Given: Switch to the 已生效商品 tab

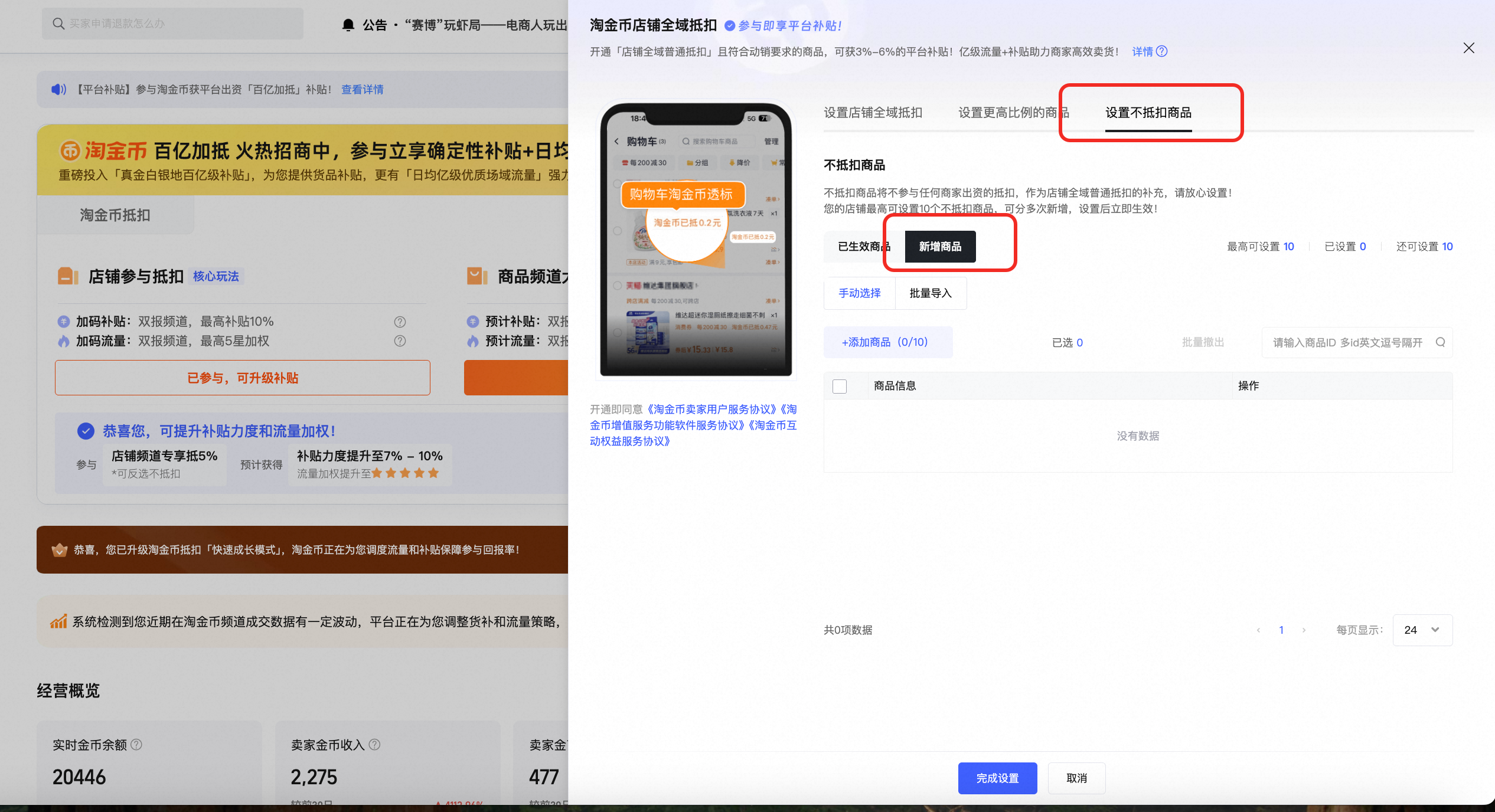Looking at the screenshot, I should [x=864, y=247].
